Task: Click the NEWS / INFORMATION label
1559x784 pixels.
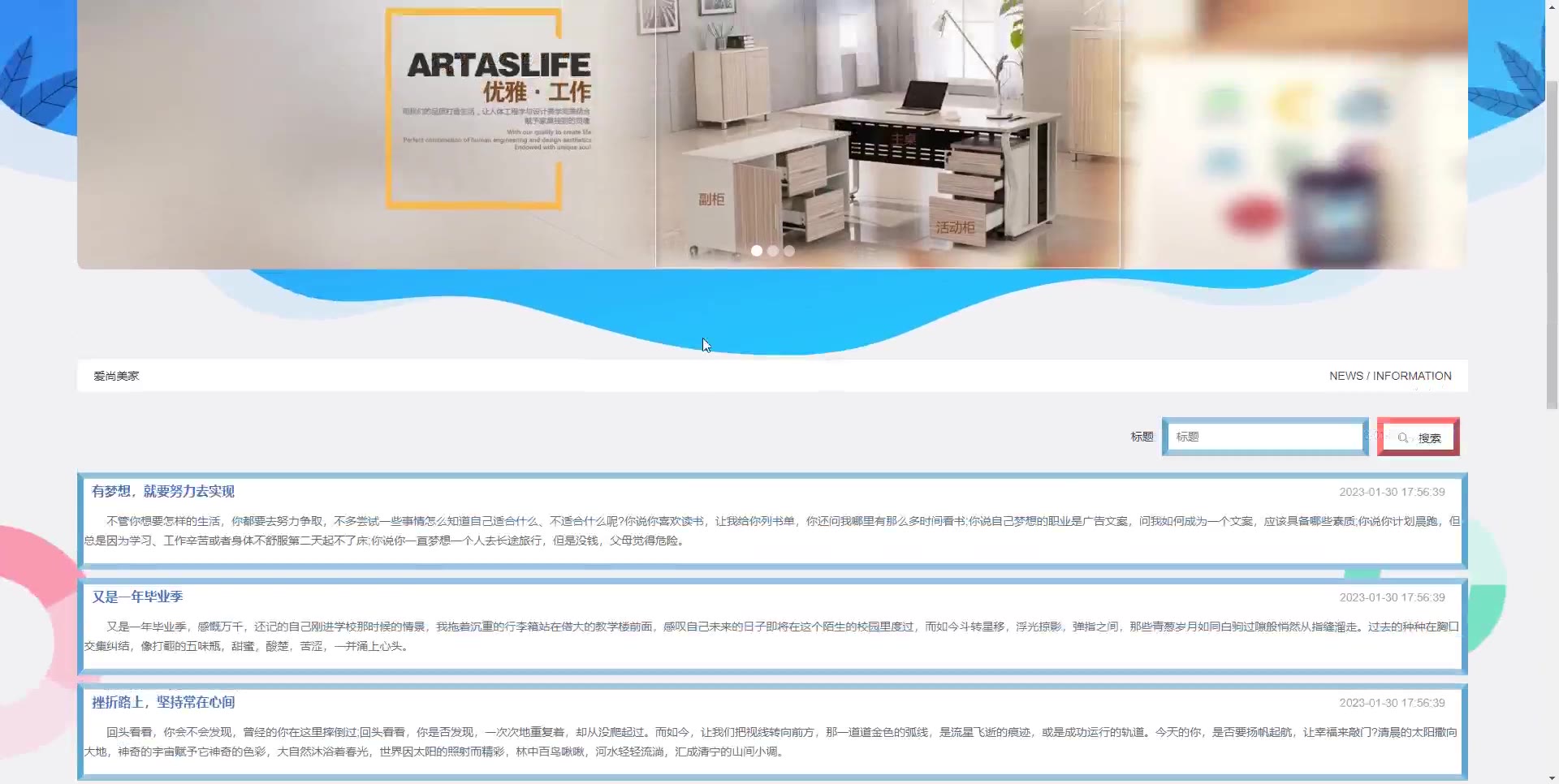Action: (1390, 376)
